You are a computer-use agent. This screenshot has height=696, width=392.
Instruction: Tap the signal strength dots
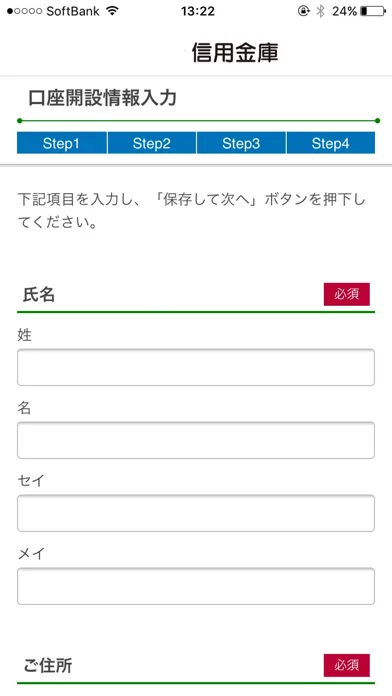click(x=25, y=12)
